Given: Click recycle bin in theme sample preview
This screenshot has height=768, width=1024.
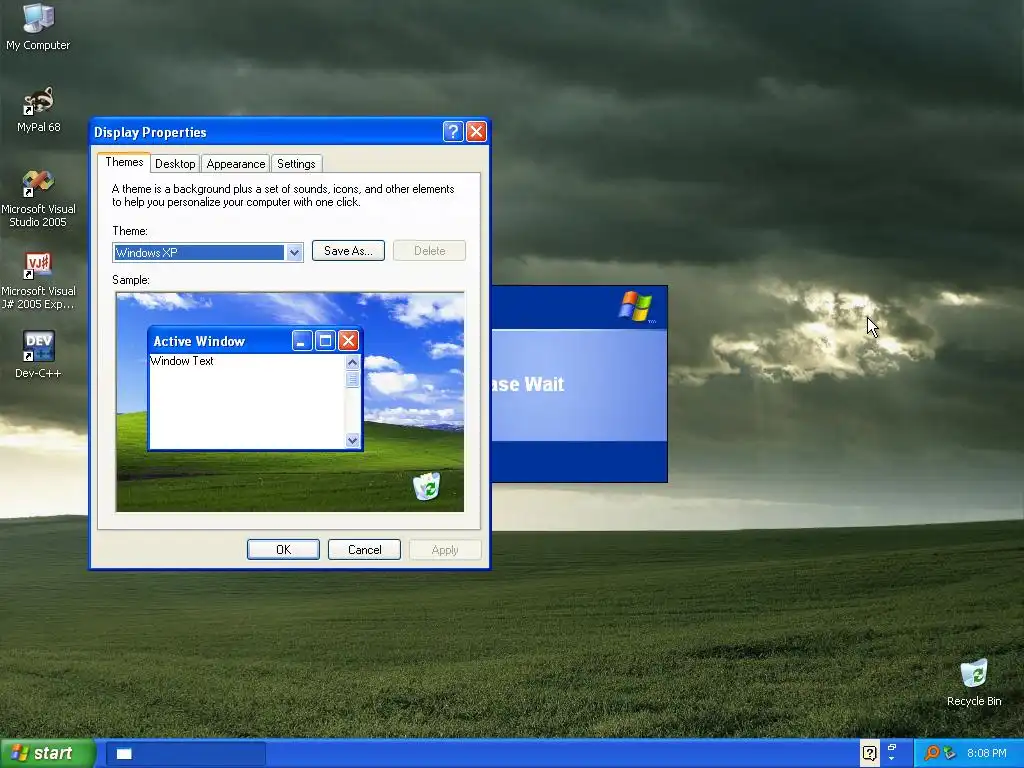Looking at the screenshot, I should 426,486.
